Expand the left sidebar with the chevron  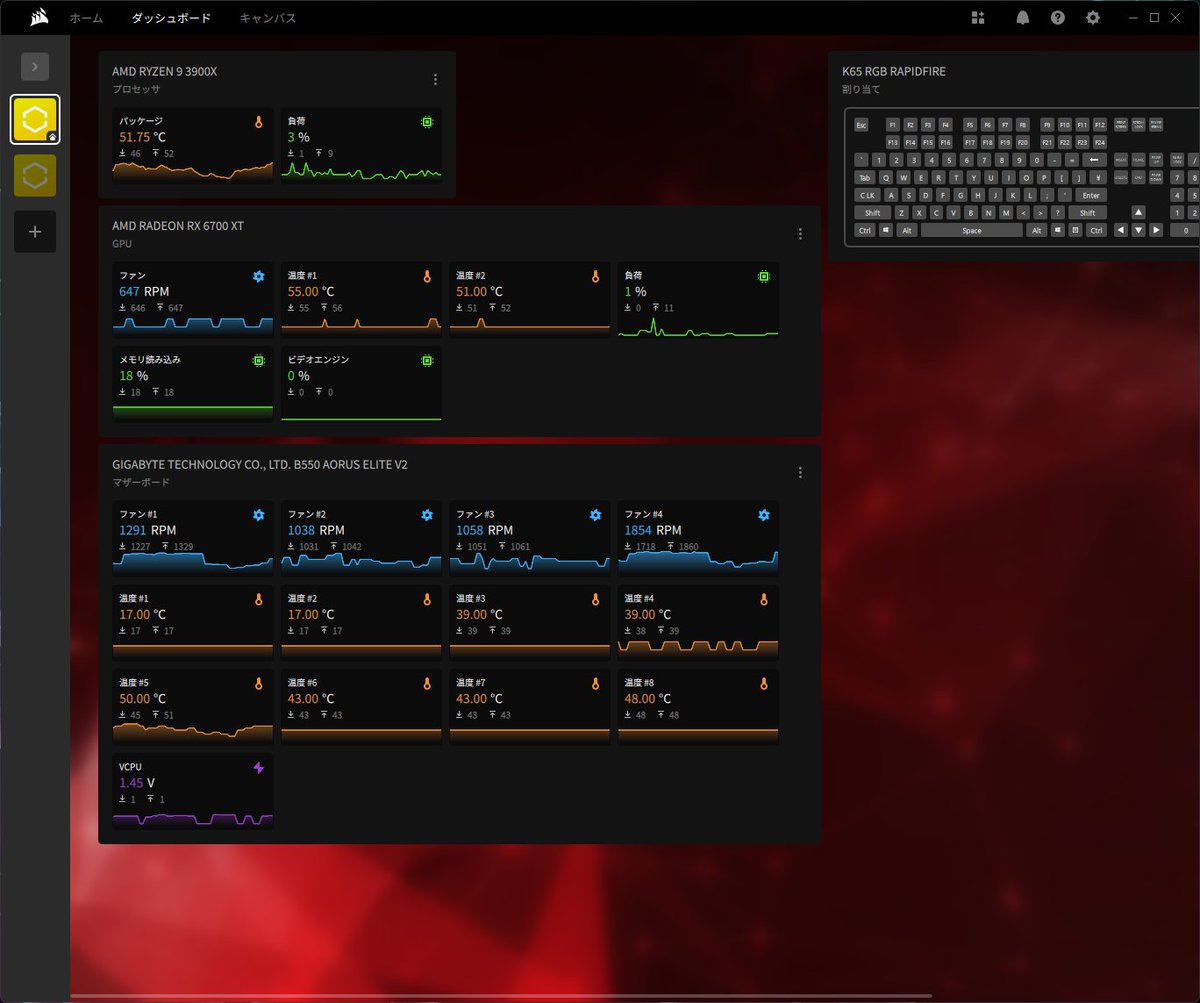[x=35, y=67]
